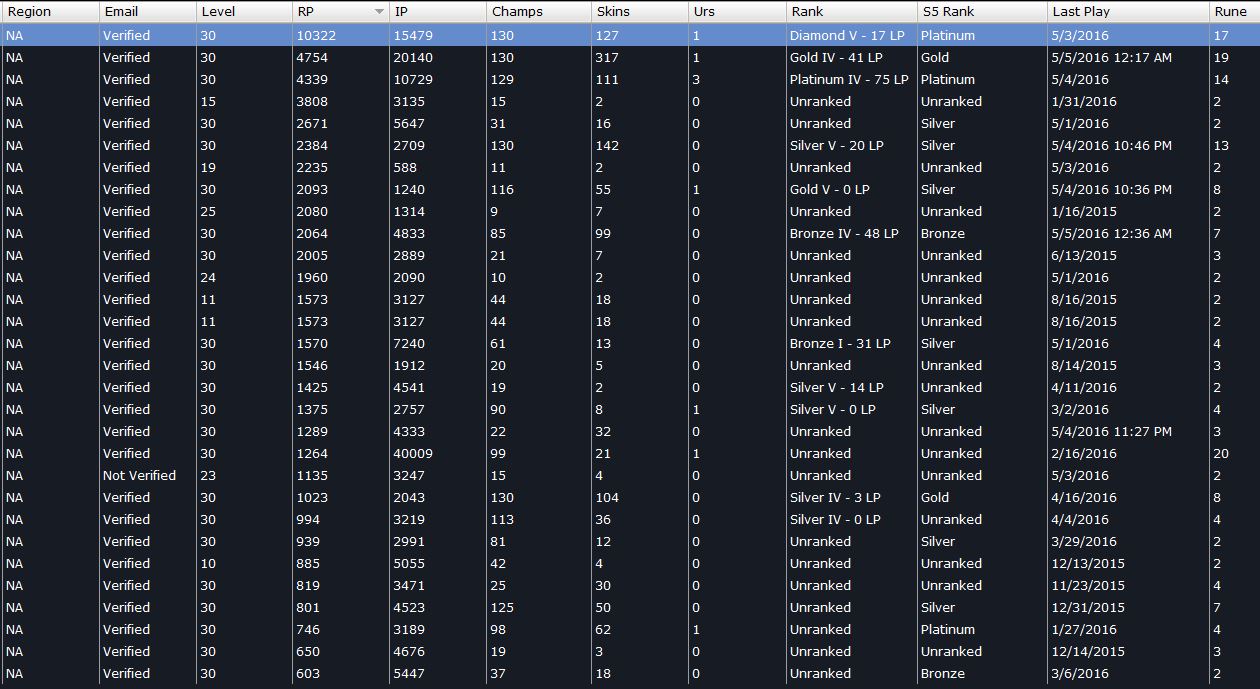This screenshot has height=689, width=1260.
Task: Select the IP value 7240
Action: pos(409,343)
